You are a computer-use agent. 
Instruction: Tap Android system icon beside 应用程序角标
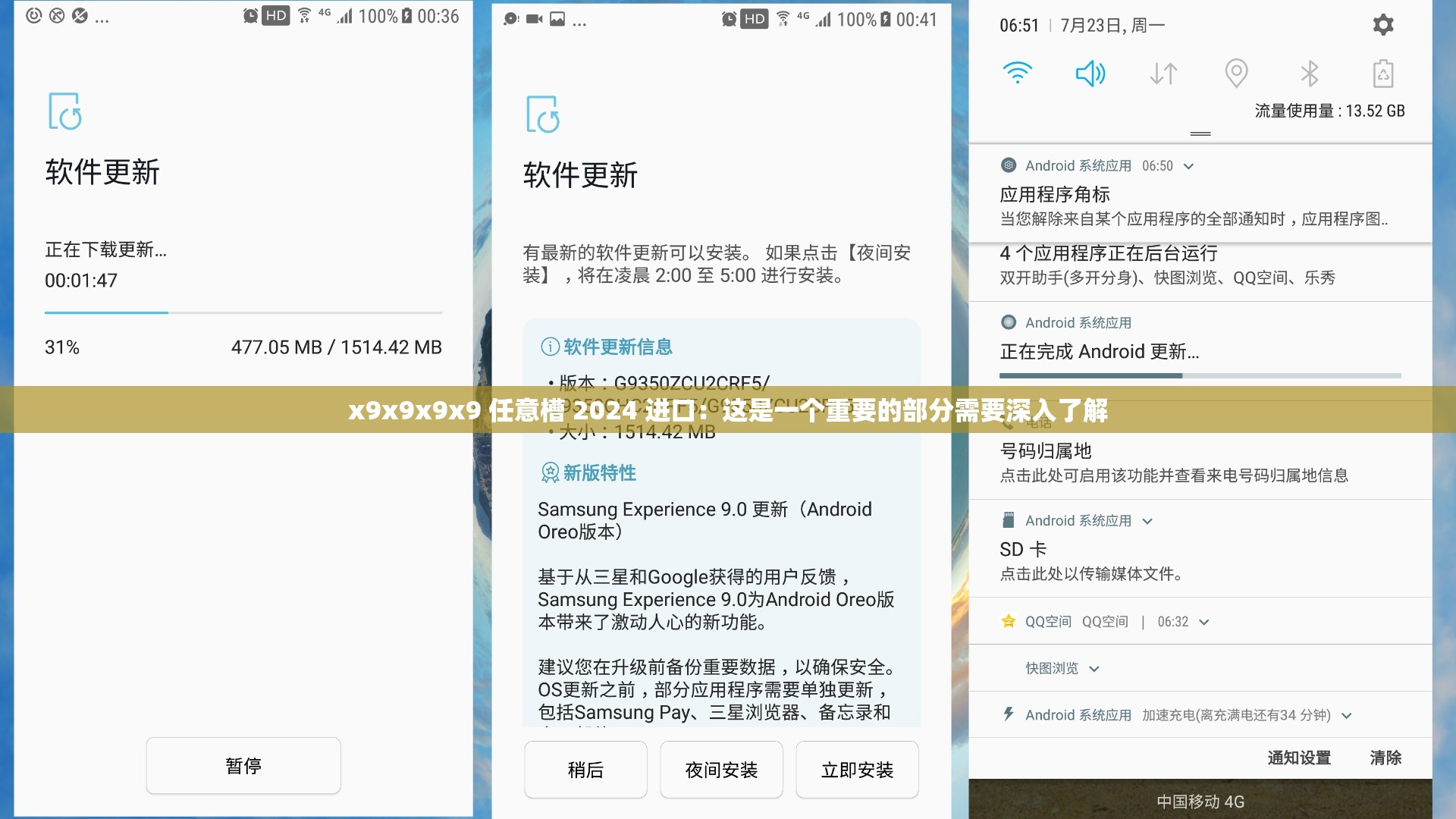pos(1009,165)
